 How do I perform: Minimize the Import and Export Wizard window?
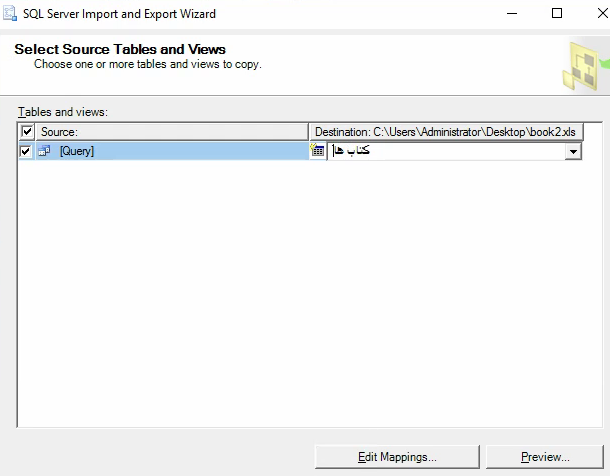512,14
